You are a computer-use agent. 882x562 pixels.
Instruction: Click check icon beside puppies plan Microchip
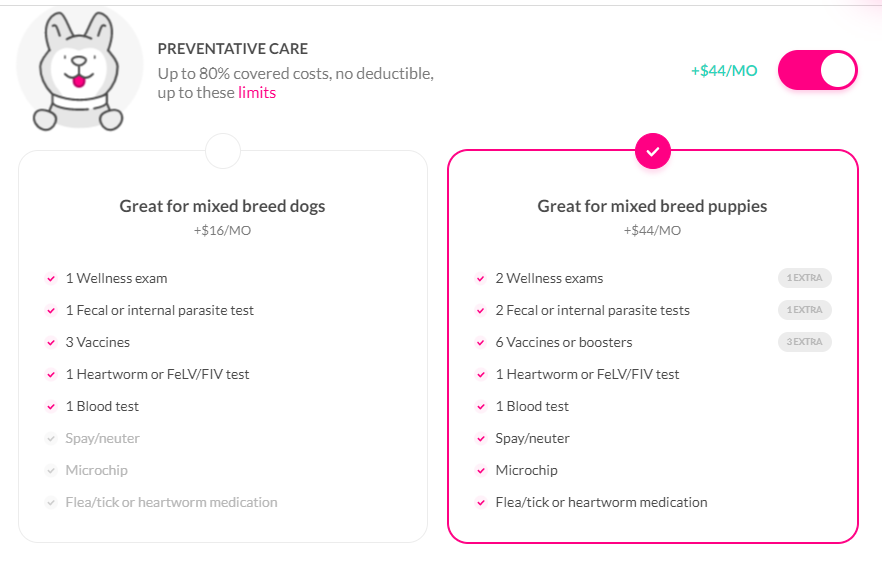pos(481,471)
